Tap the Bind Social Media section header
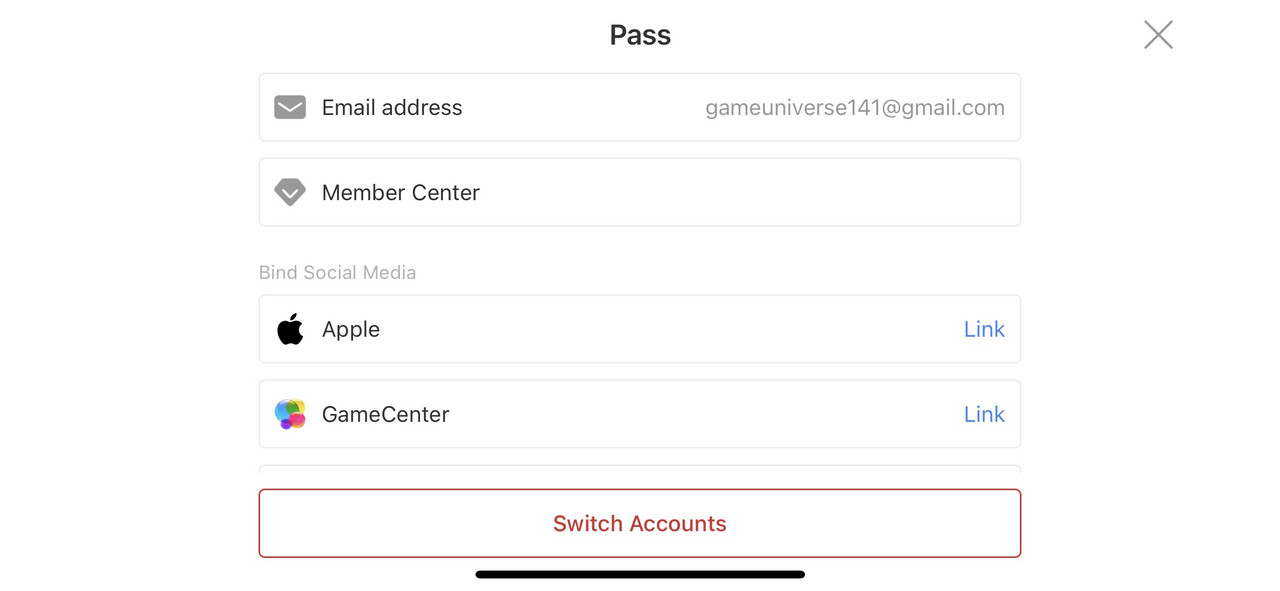 pyautogui.click(x=337, y=272)
